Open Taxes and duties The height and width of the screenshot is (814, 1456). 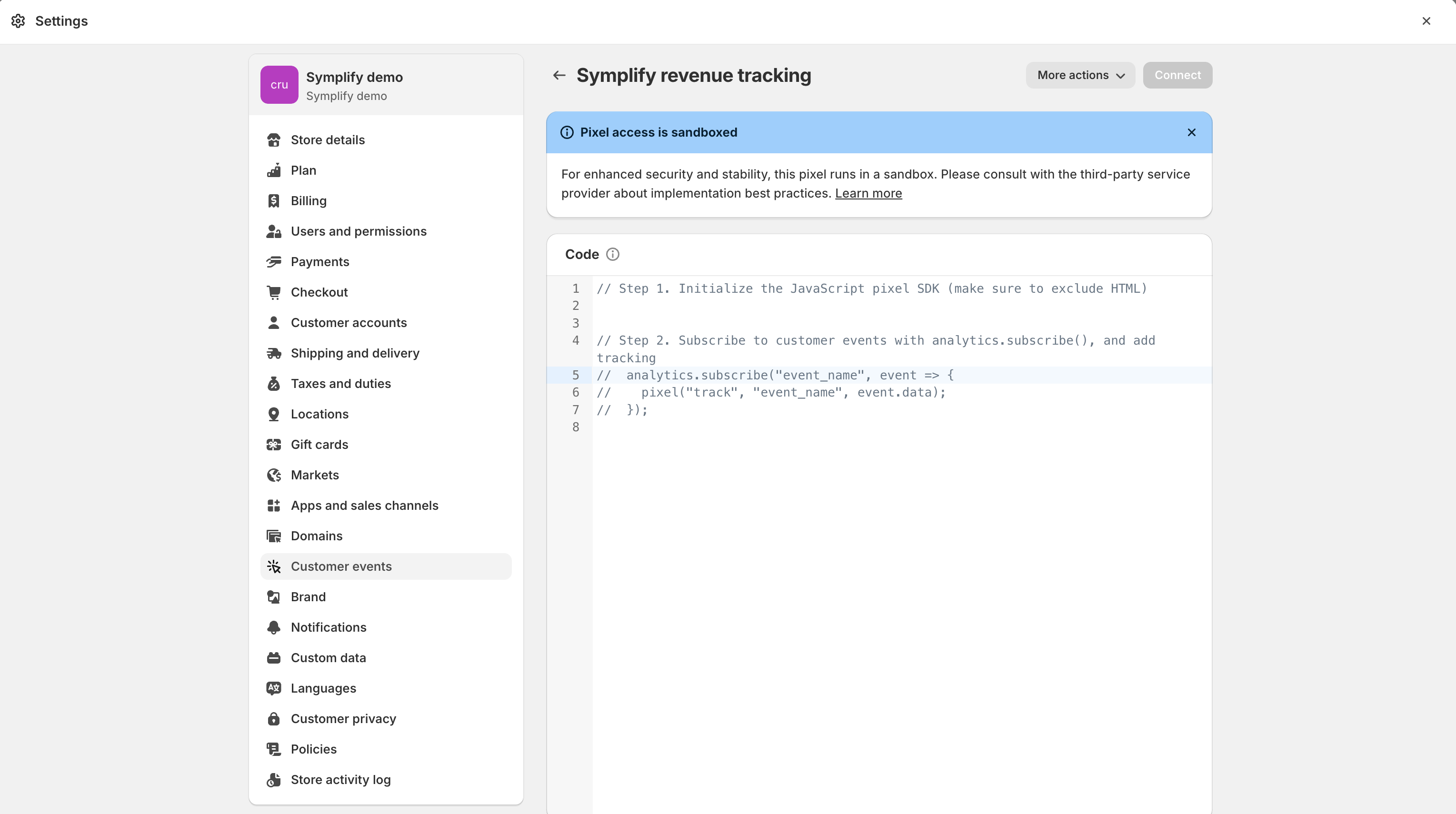click(x=386, y=384)
